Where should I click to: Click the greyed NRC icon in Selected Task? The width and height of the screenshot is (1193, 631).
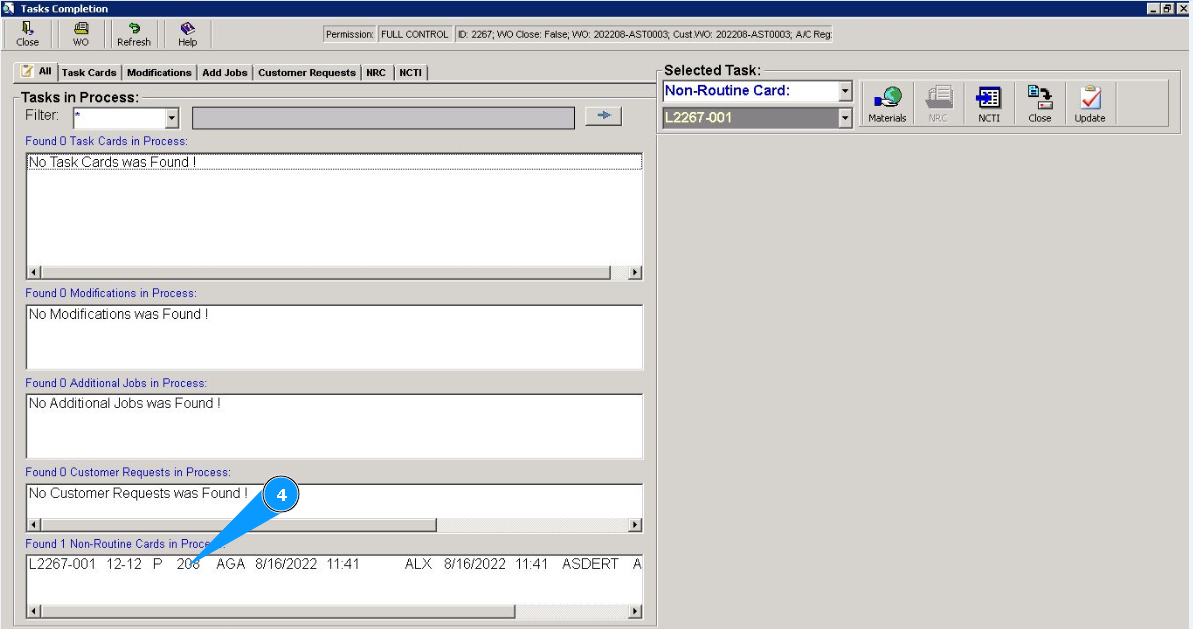tap(938, 104)
